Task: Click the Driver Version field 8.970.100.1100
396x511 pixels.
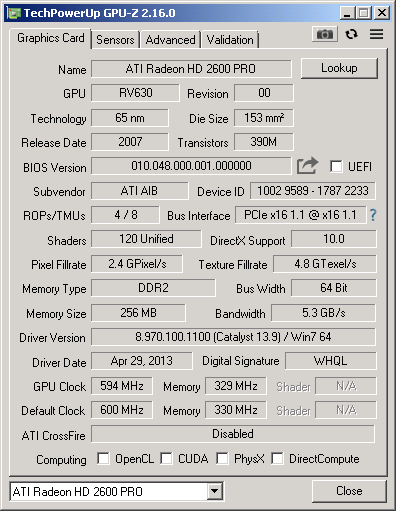Action: tap(233, 337)
